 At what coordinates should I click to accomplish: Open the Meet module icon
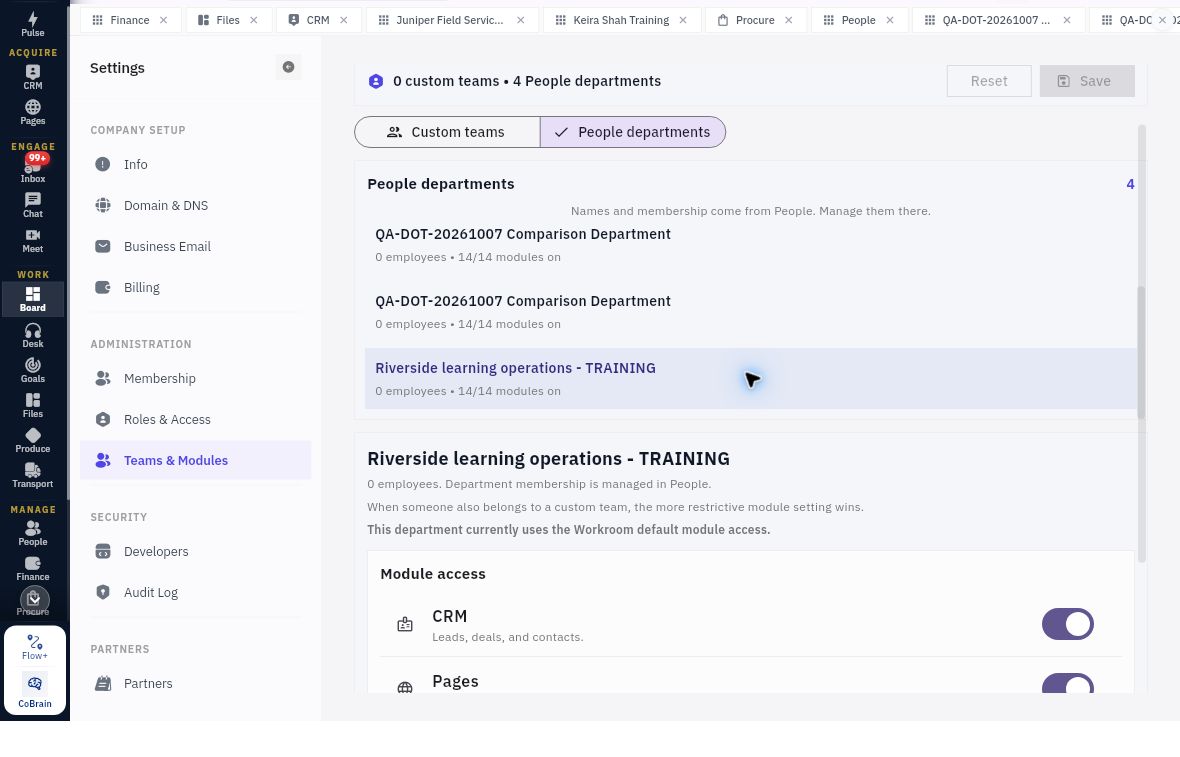(32, 240)
